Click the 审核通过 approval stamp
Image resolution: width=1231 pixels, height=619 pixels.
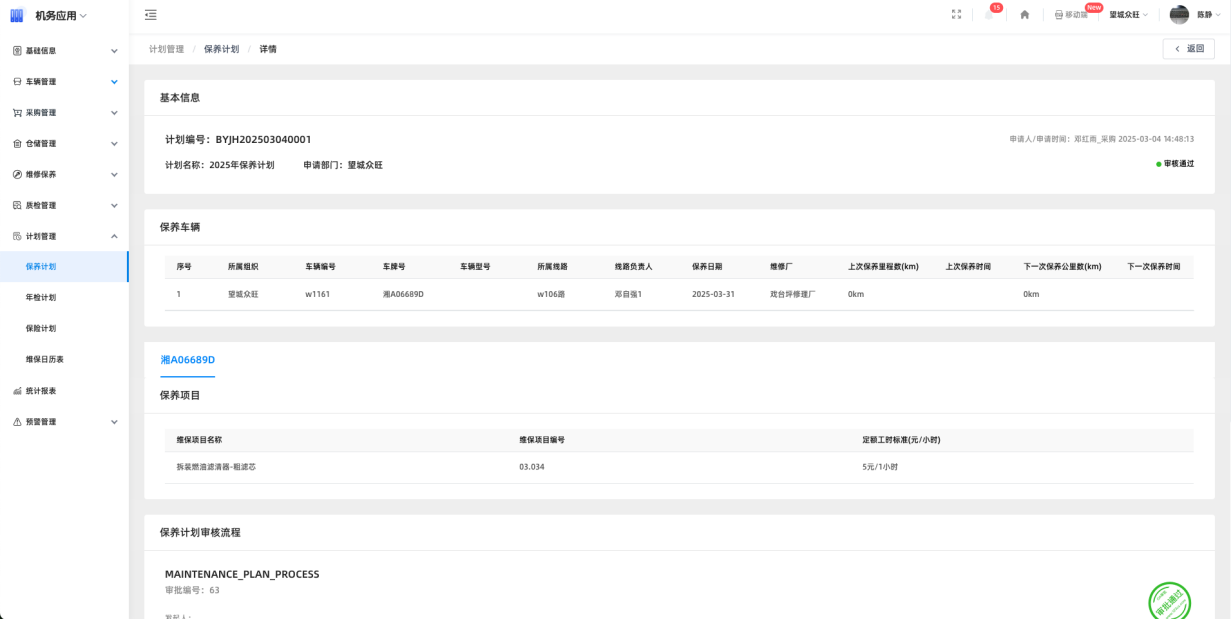tap(1168, 601)
